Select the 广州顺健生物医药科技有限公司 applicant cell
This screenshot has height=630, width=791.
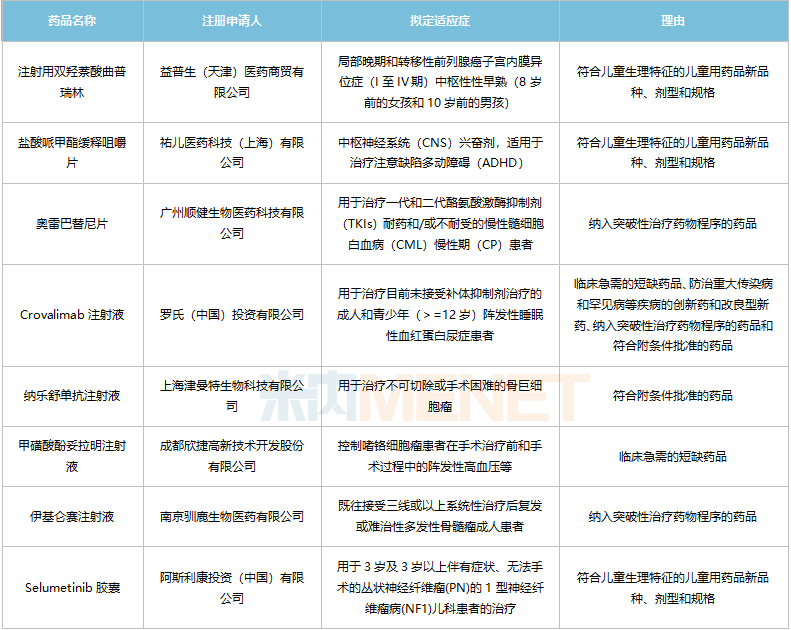(x=232, y=224)
